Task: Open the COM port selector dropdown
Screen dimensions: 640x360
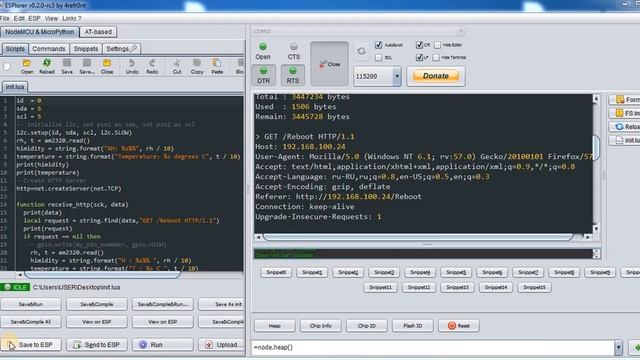Action: pyautogui.click(x=460, y=31)
